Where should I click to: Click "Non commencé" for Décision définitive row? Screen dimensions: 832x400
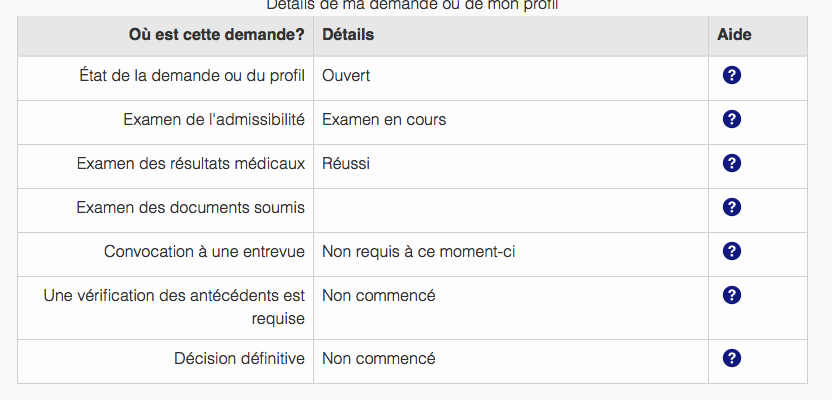coord(378,358)
